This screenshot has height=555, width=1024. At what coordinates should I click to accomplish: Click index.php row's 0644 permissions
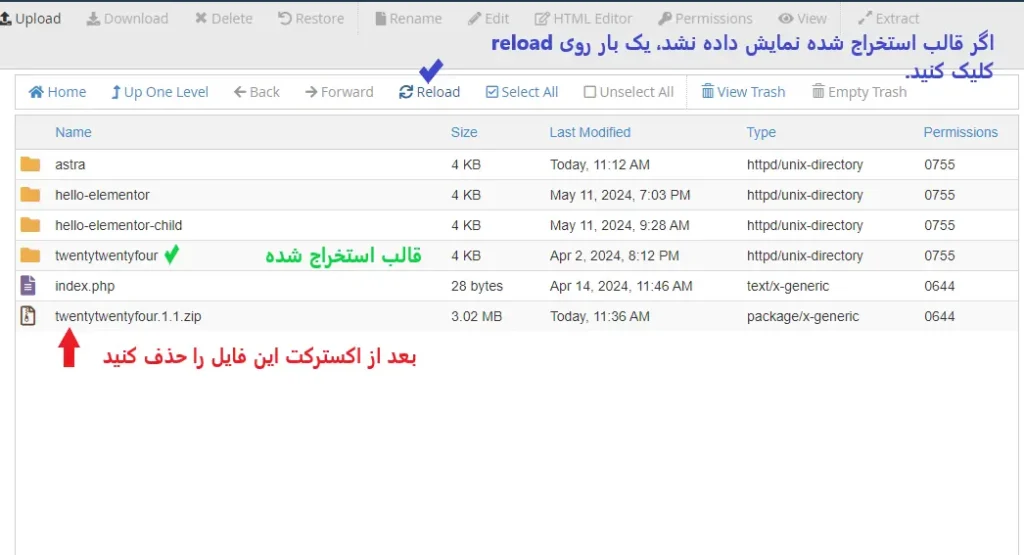(x=939, y=286)
